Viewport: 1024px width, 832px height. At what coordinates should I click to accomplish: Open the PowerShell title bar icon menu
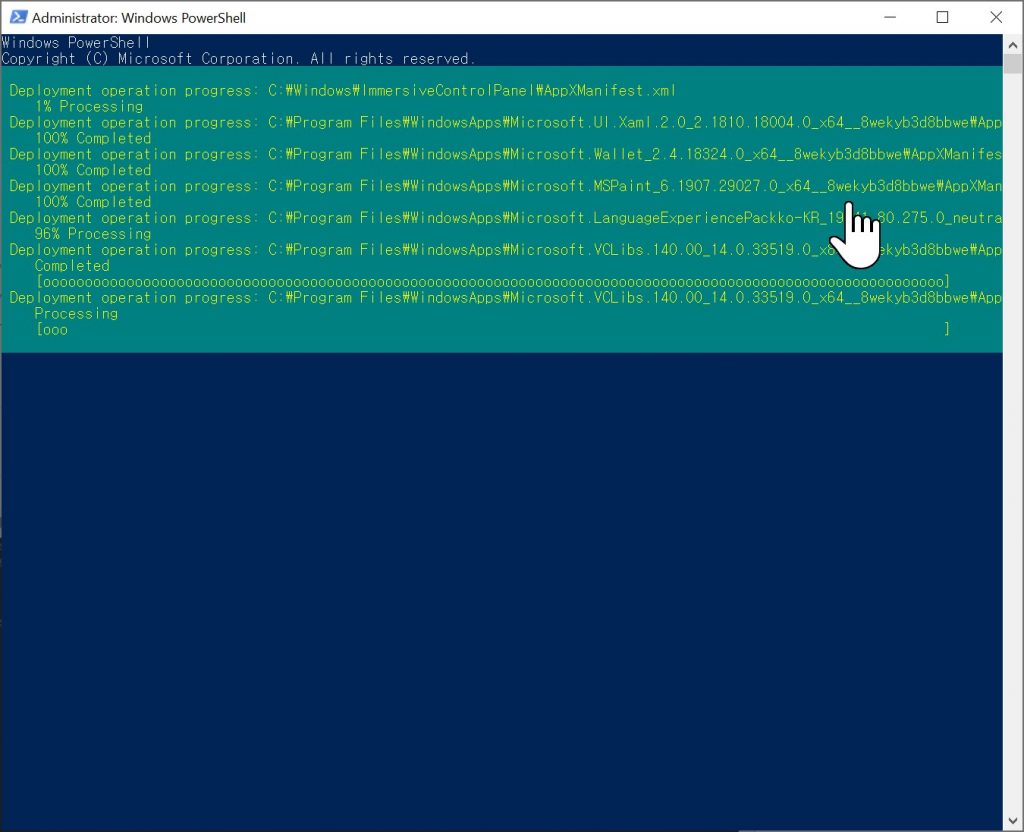17,17
